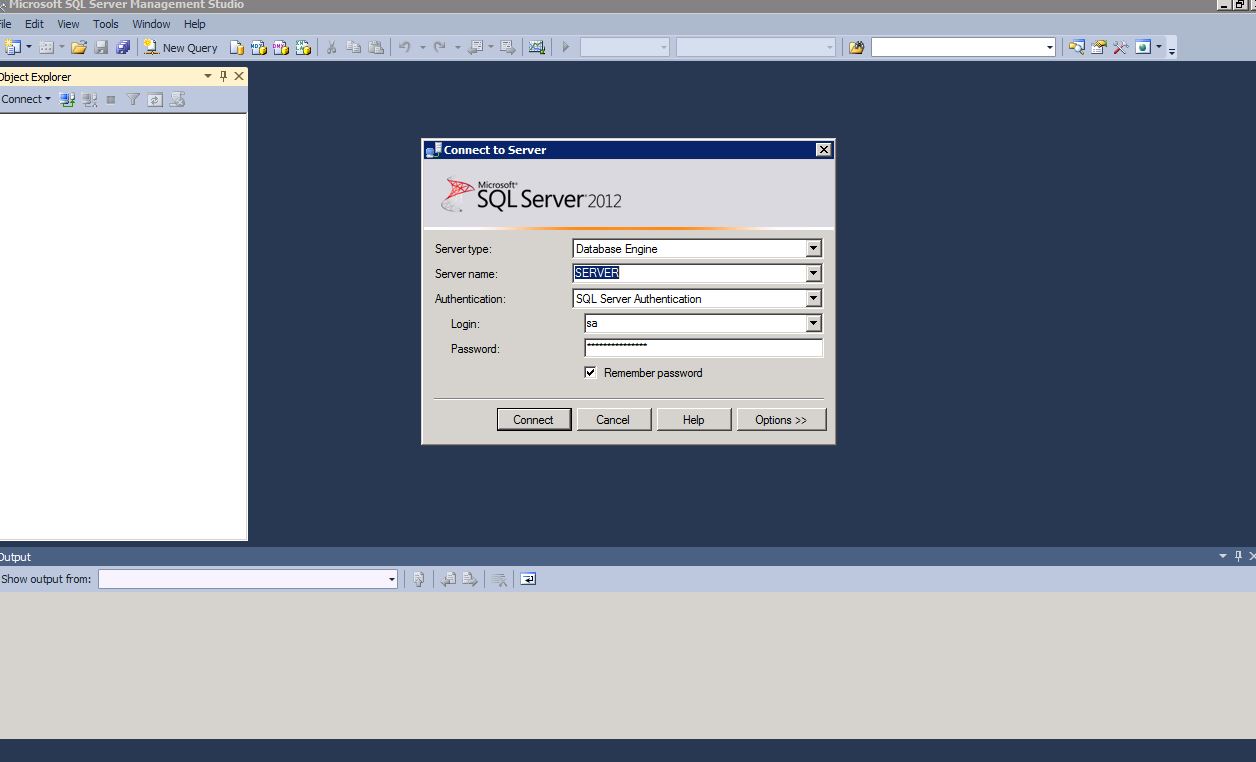Click the Cancel button
This screenshot has height=762, width=1256.
coord(613,420)
